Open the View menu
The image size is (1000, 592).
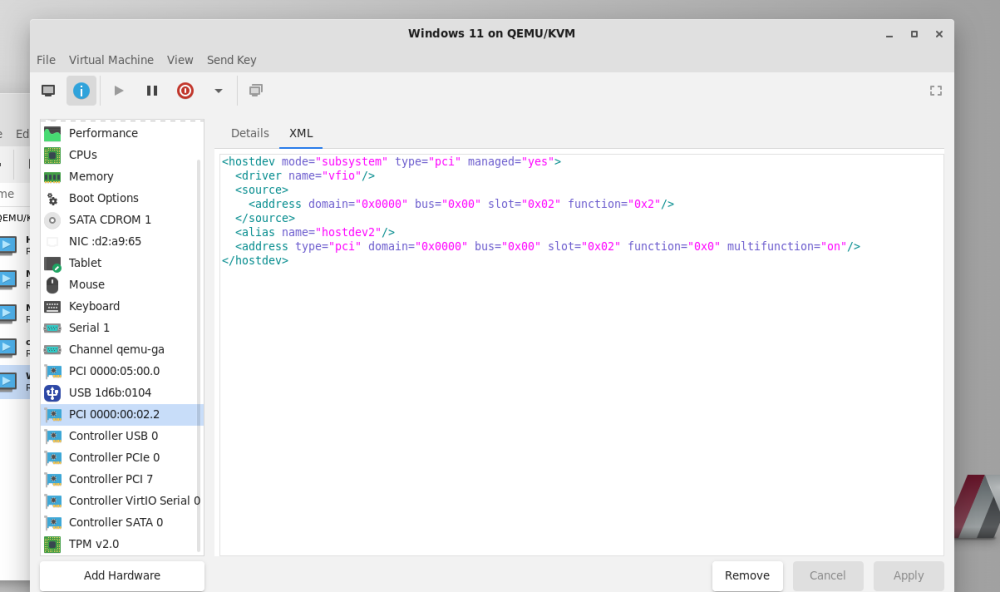(x=180, y=60)
